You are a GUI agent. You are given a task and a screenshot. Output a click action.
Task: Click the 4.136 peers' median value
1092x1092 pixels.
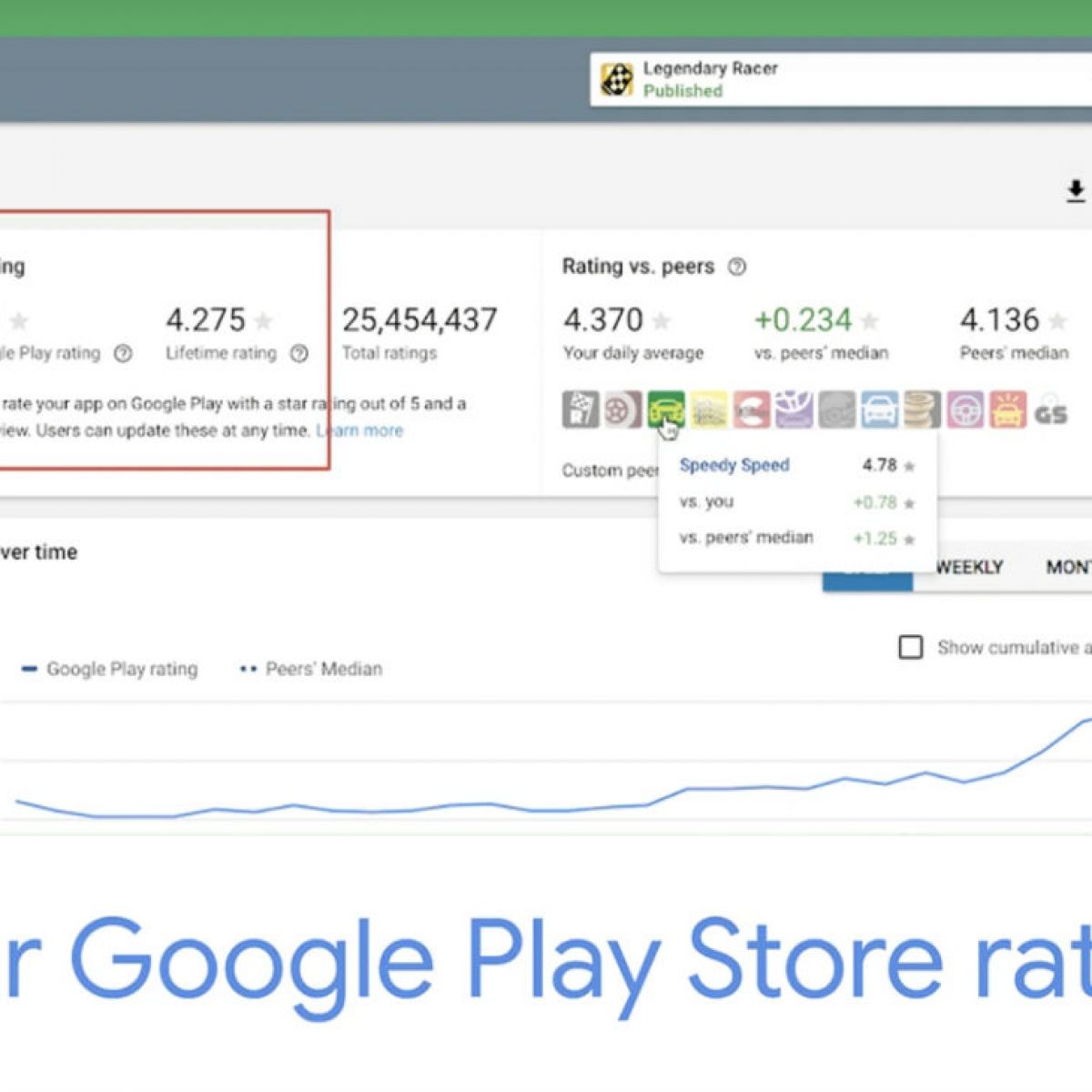point(999,320)
